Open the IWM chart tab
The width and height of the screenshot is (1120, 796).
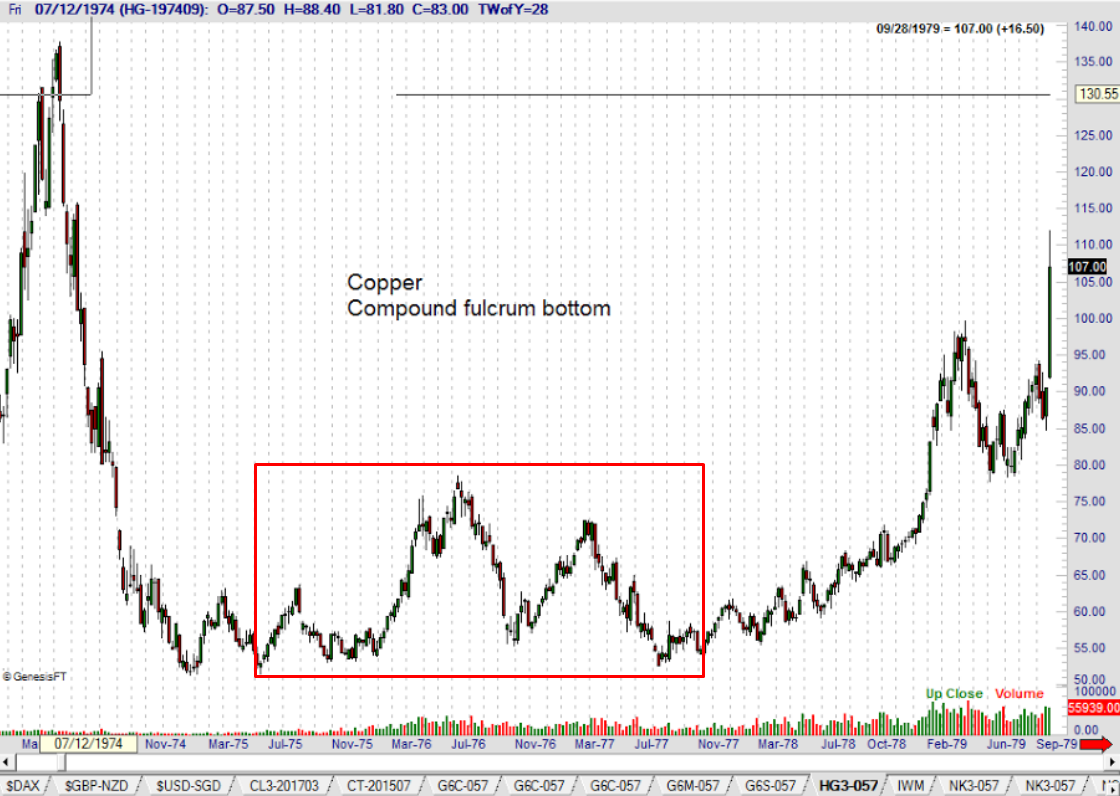point(910,785)
